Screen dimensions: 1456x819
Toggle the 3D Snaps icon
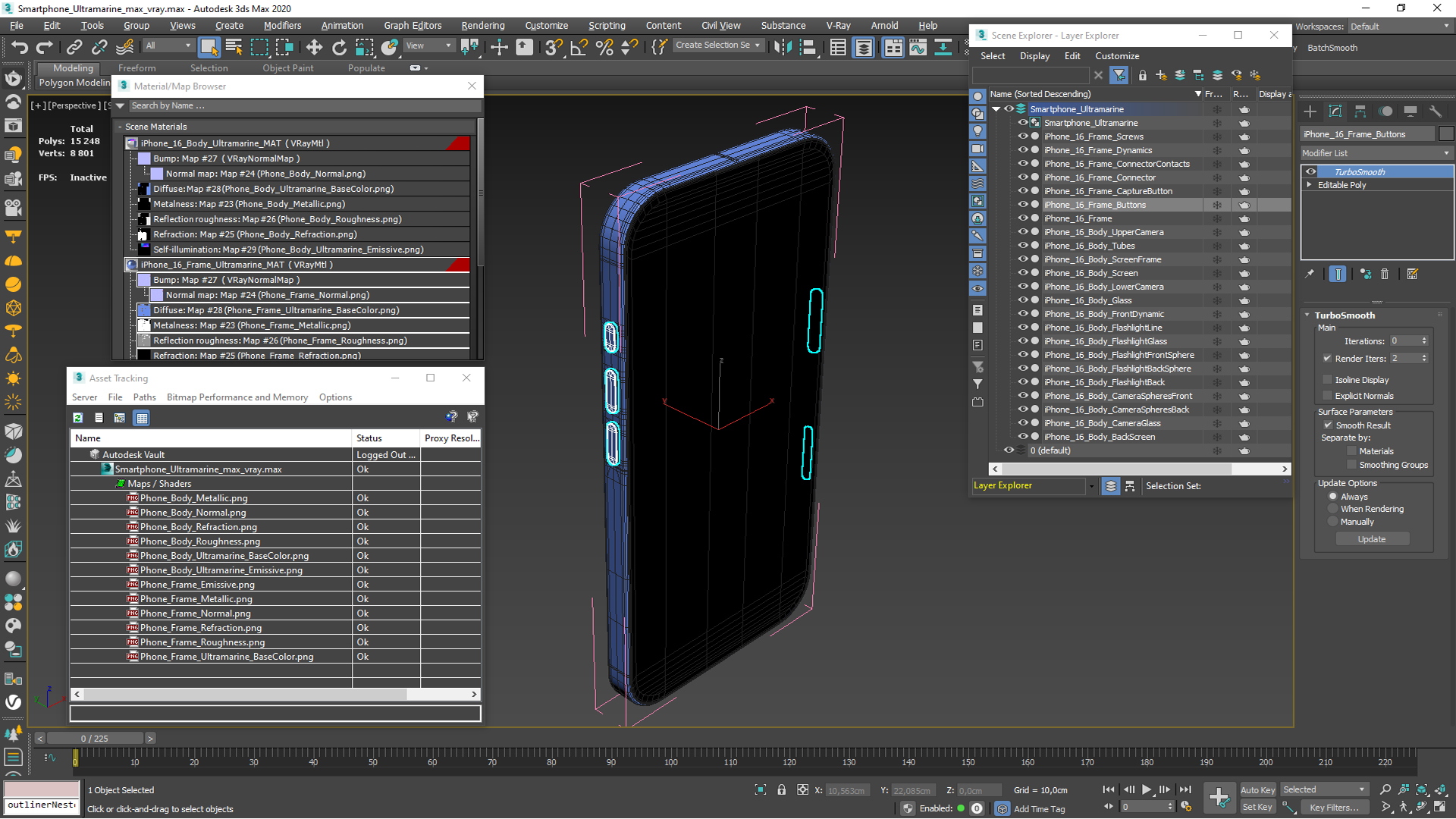click(x=554, y=47)
